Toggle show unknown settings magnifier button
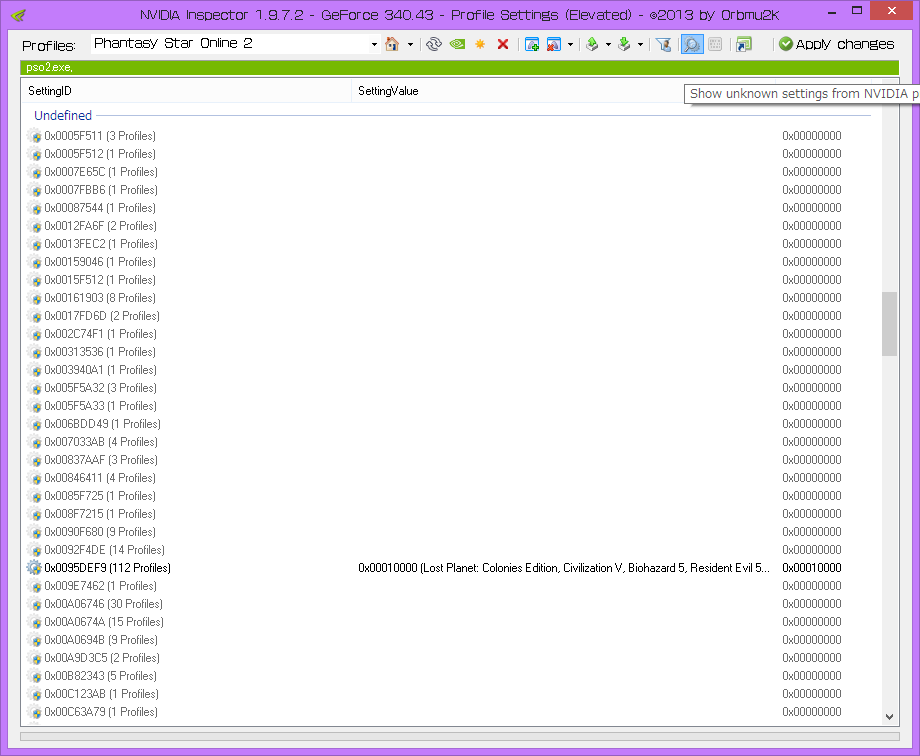The height and width of the screenshot is (756, 920). 692,44
